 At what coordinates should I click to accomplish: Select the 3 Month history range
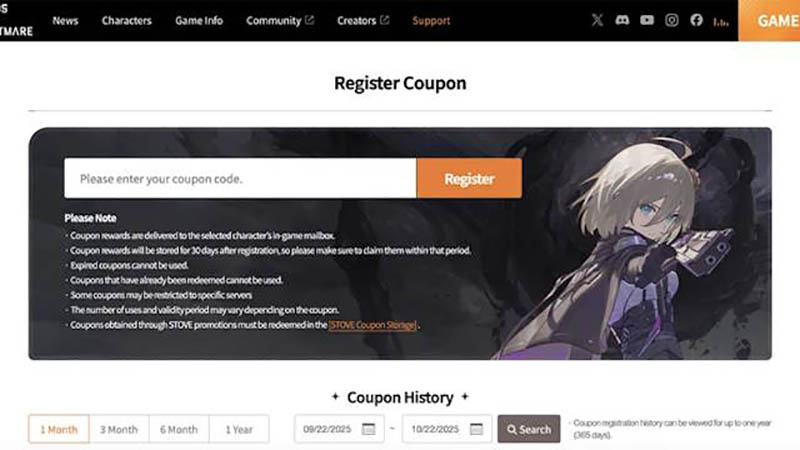click(119, 429)
